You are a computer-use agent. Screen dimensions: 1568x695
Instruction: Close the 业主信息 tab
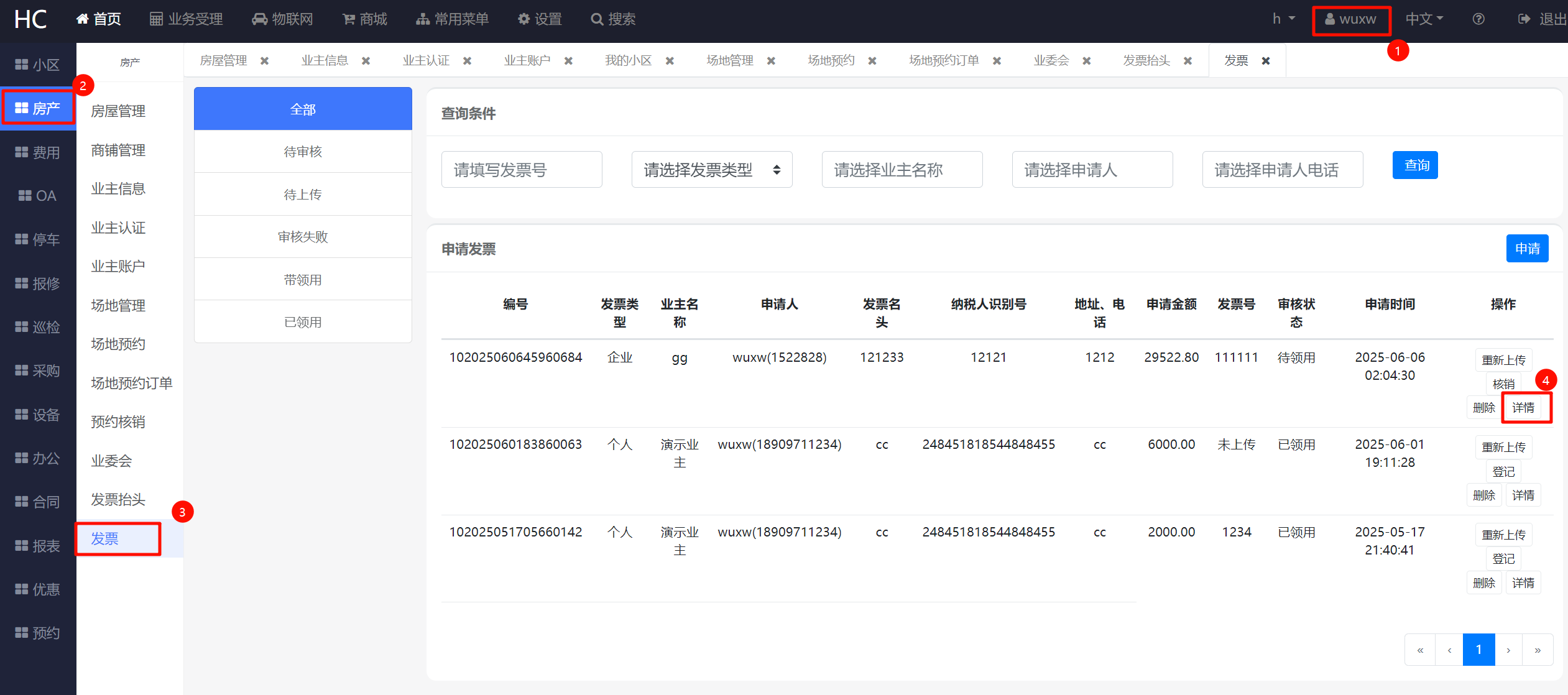(x=366, y=61)
